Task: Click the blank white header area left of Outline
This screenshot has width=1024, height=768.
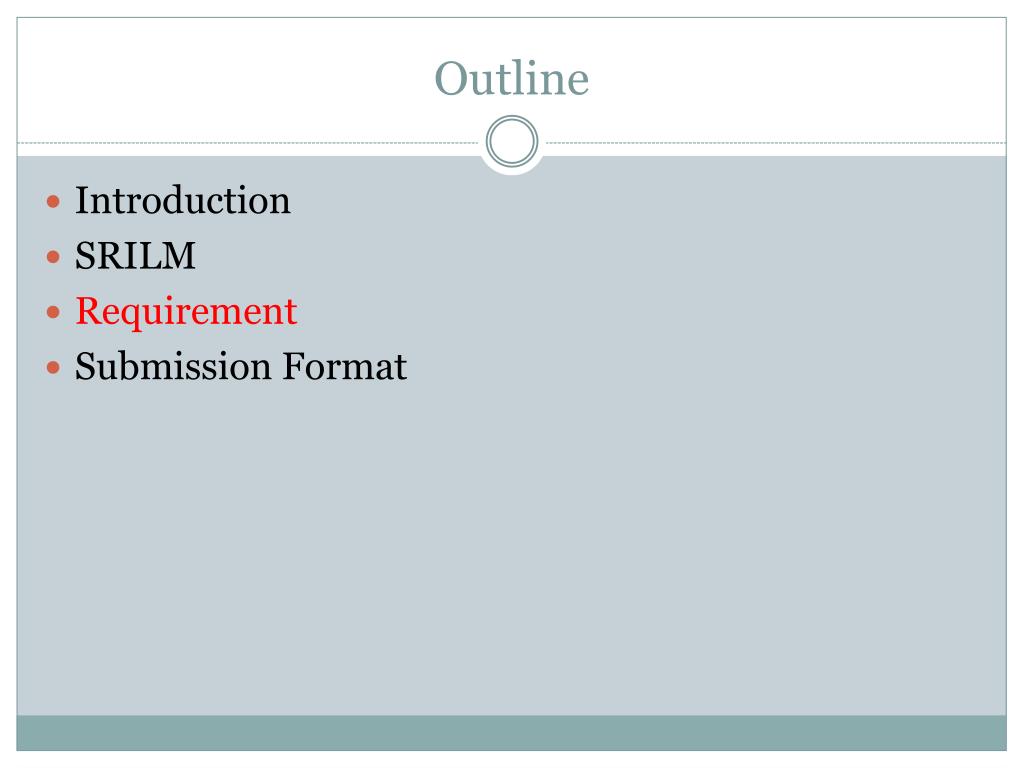Action: (x=222, y=78)
